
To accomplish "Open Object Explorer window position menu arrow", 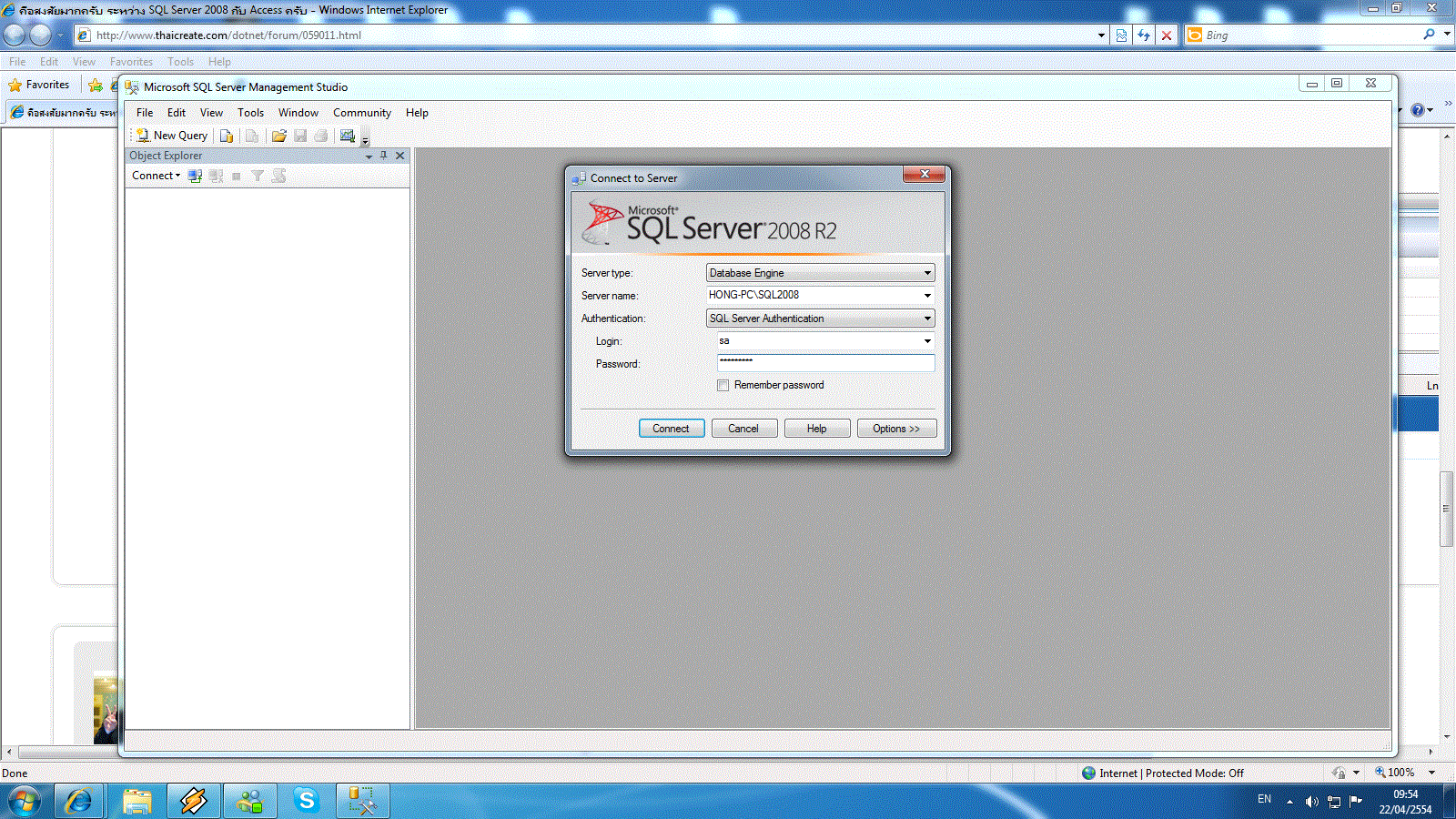I will point(369,157).
